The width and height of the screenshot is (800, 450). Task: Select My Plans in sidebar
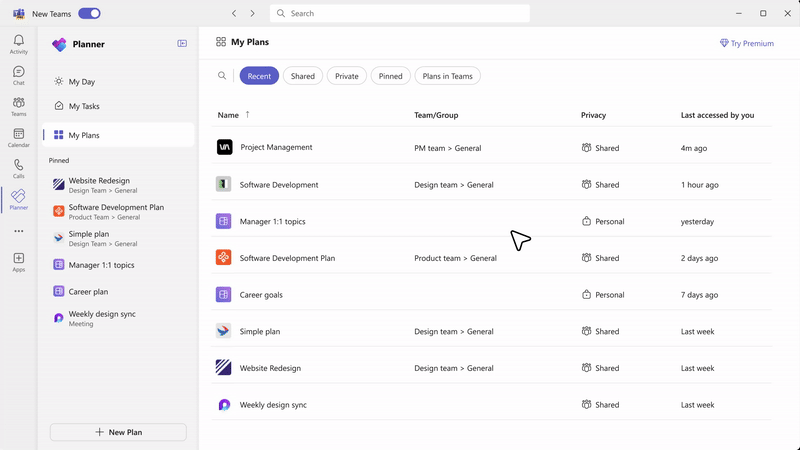[118, 135]
